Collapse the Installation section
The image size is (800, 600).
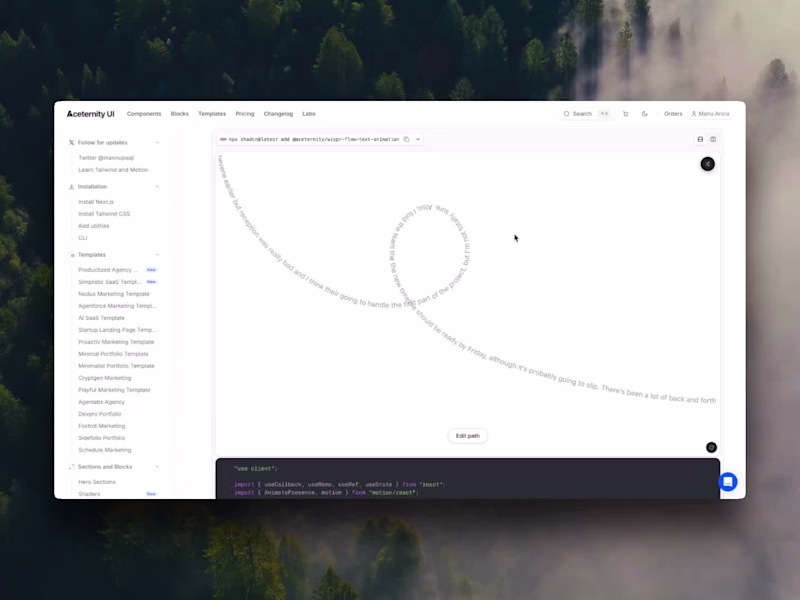[x=157, y=187]
